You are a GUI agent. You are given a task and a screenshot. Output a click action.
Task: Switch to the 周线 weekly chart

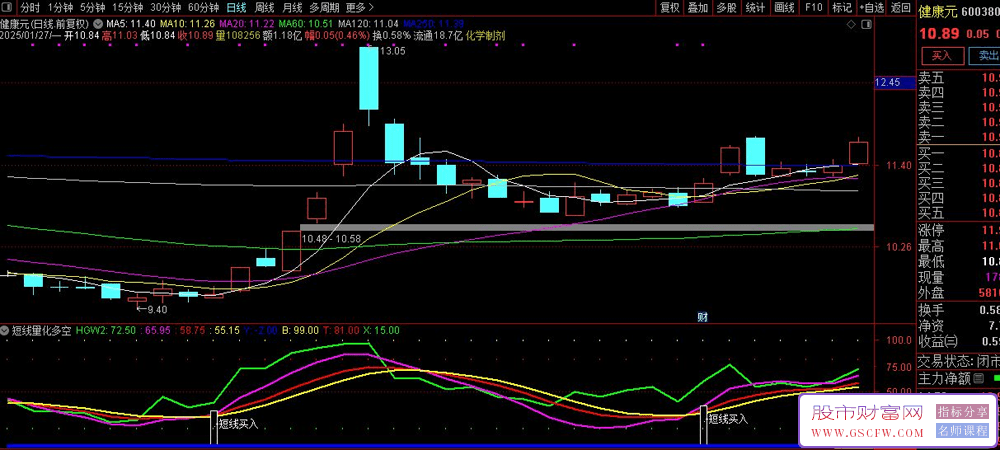(x=264, y=7)
